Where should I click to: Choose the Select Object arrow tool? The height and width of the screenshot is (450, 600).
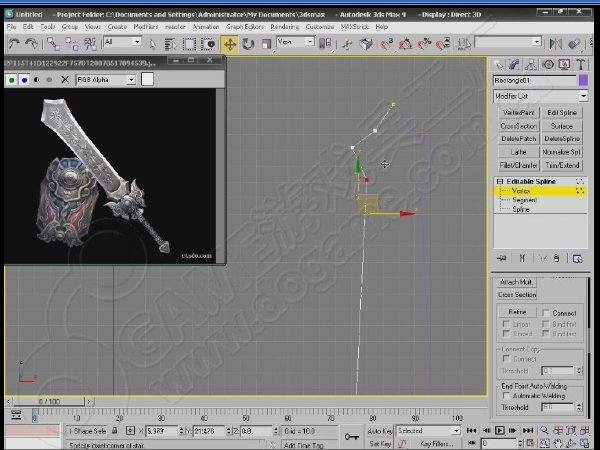[x=153, y=44]
